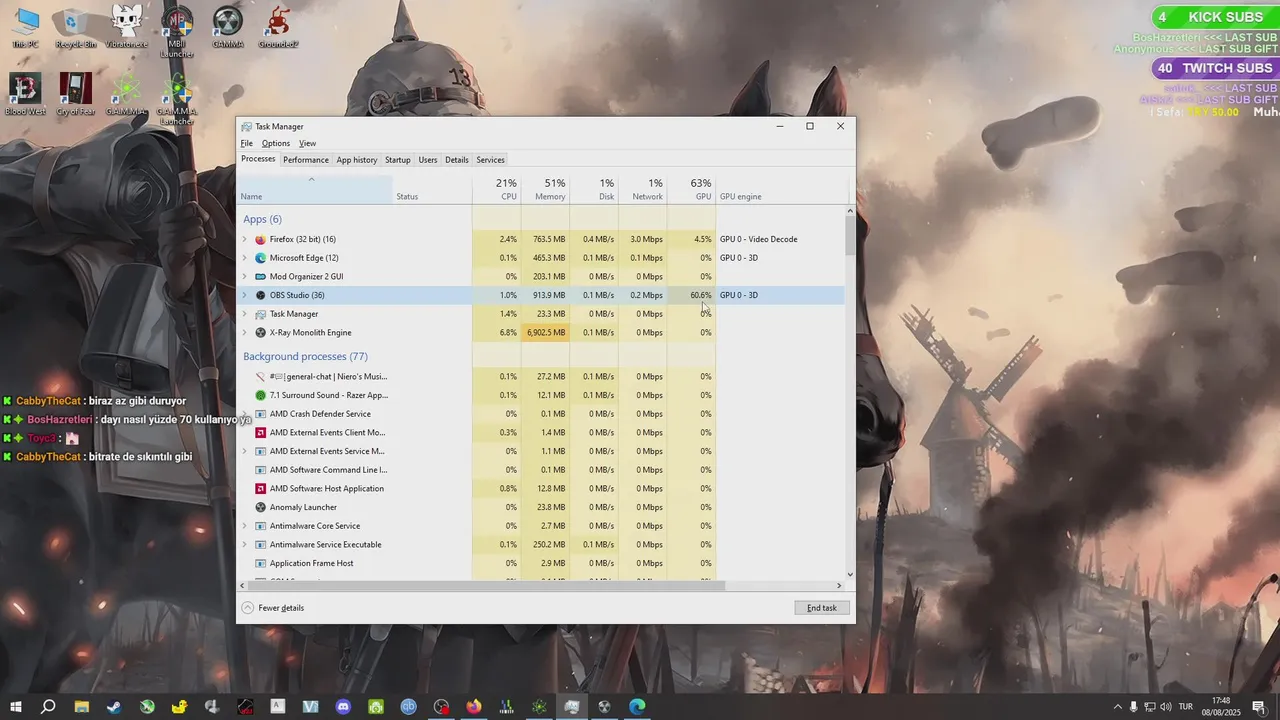Select the Cry of Fear desktop shortcut

point(76,94)
